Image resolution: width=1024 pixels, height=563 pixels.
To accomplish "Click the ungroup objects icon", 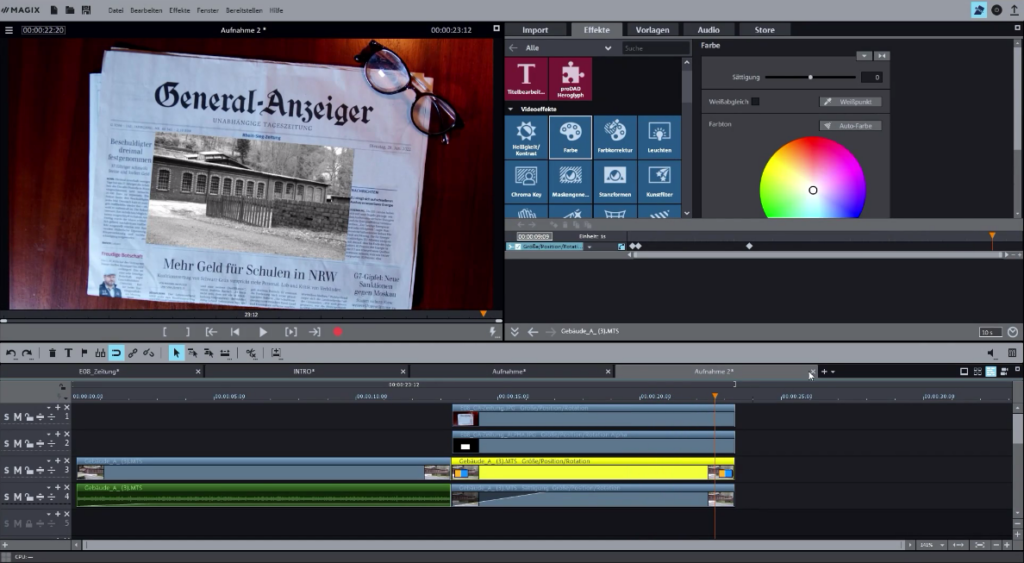I will coord(149,353).
